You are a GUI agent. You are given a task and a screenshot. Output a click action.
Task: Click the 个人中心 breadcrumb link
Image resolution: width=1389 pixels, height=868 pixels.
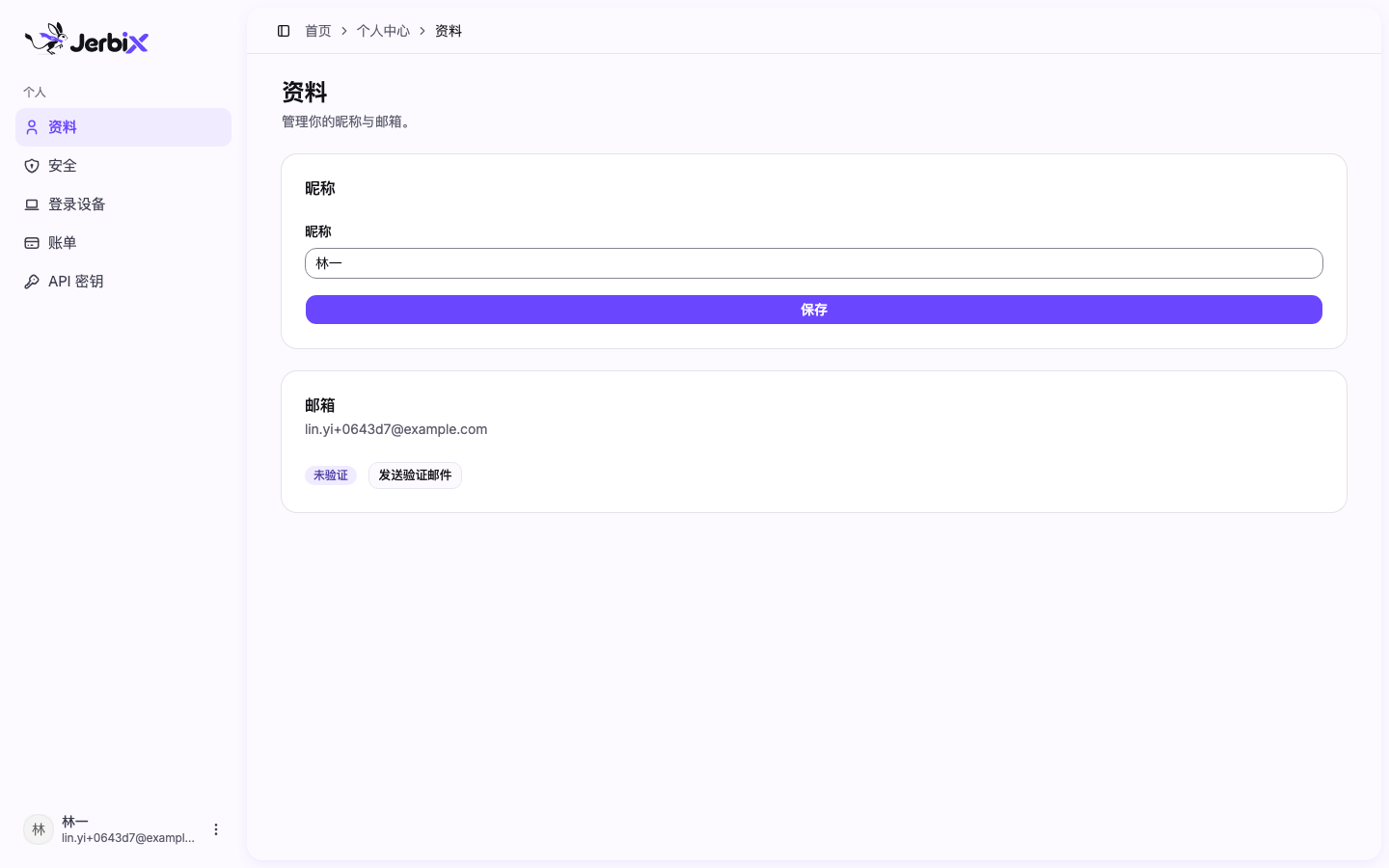pyautogui.click(x=383, y=31)
